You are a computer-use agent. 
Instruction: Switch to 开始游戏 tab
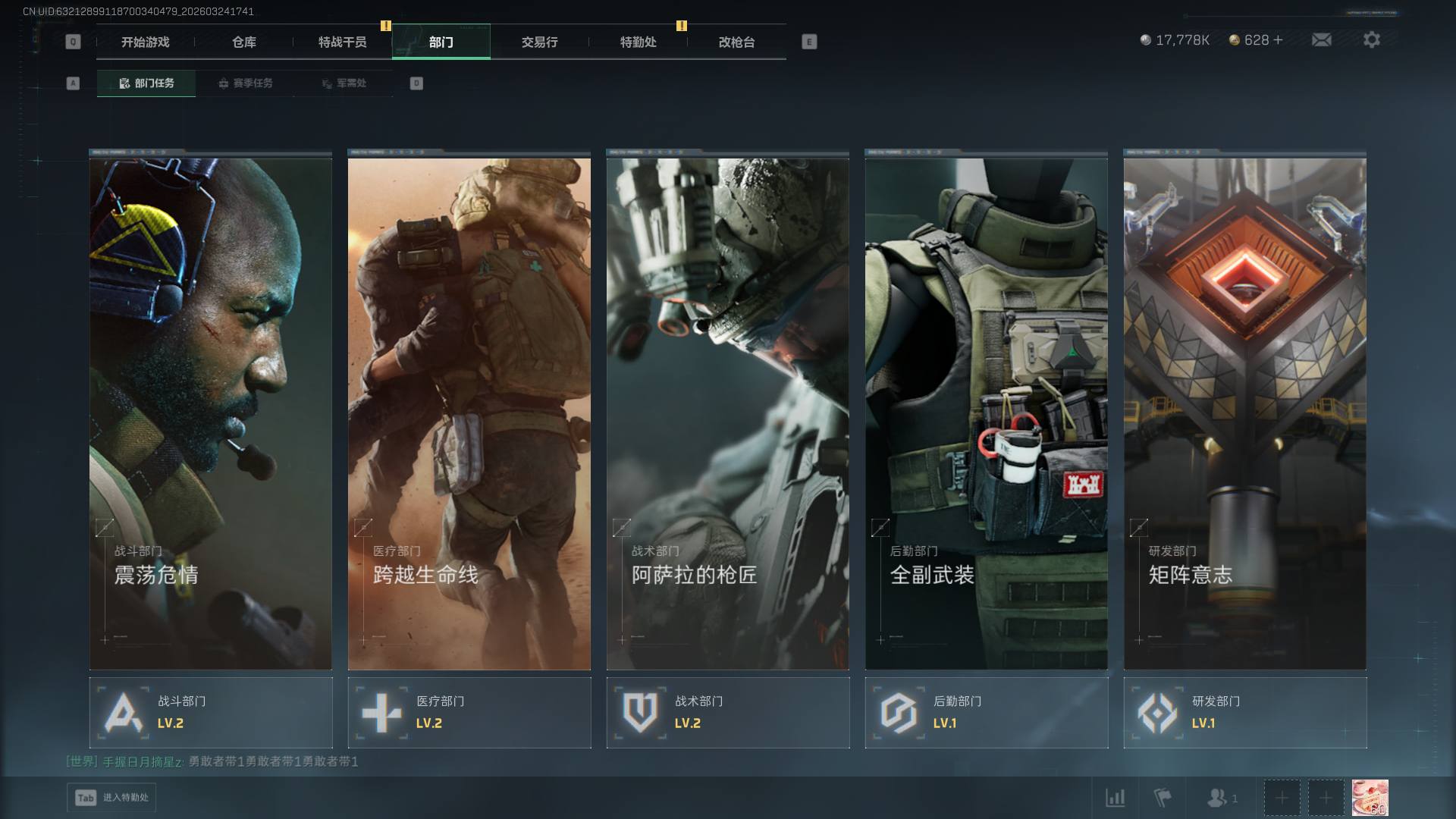(x=146, y=42)
